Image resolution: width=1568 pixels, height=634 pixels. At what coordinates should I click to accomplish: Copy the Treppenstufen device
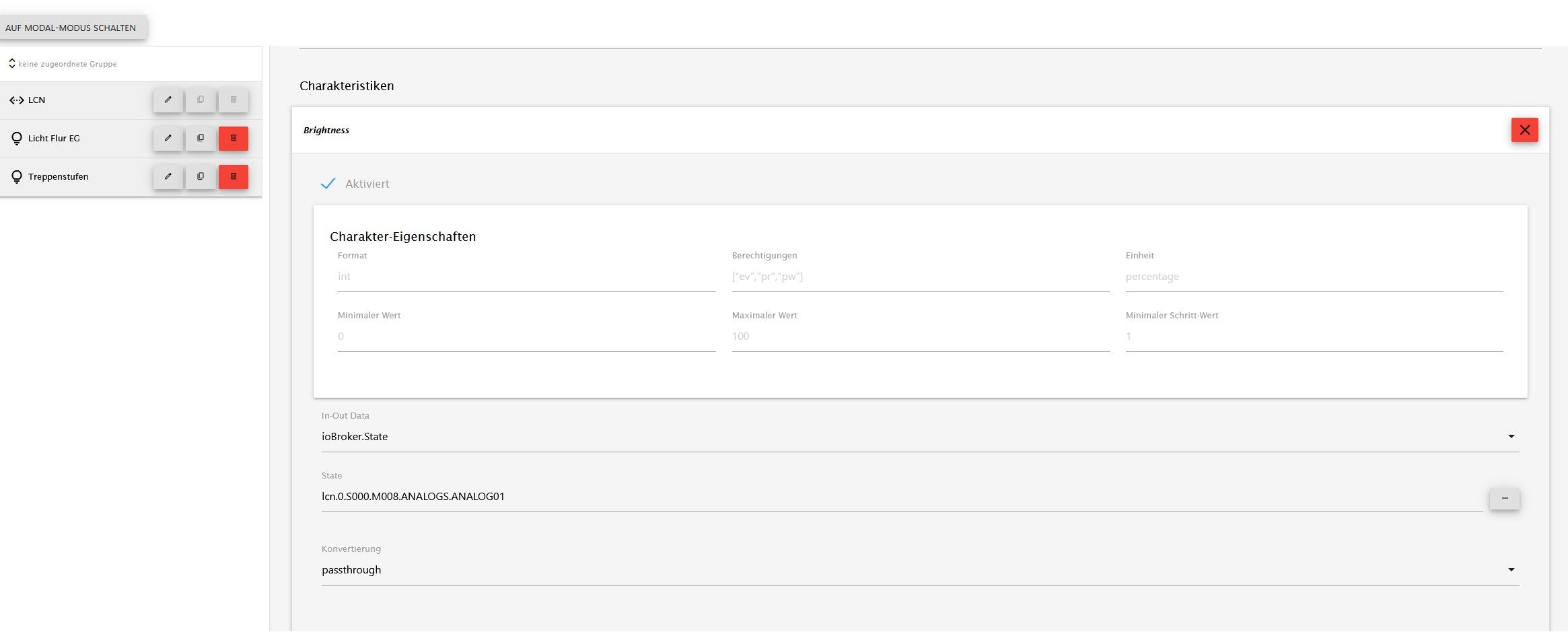point(201,177)
